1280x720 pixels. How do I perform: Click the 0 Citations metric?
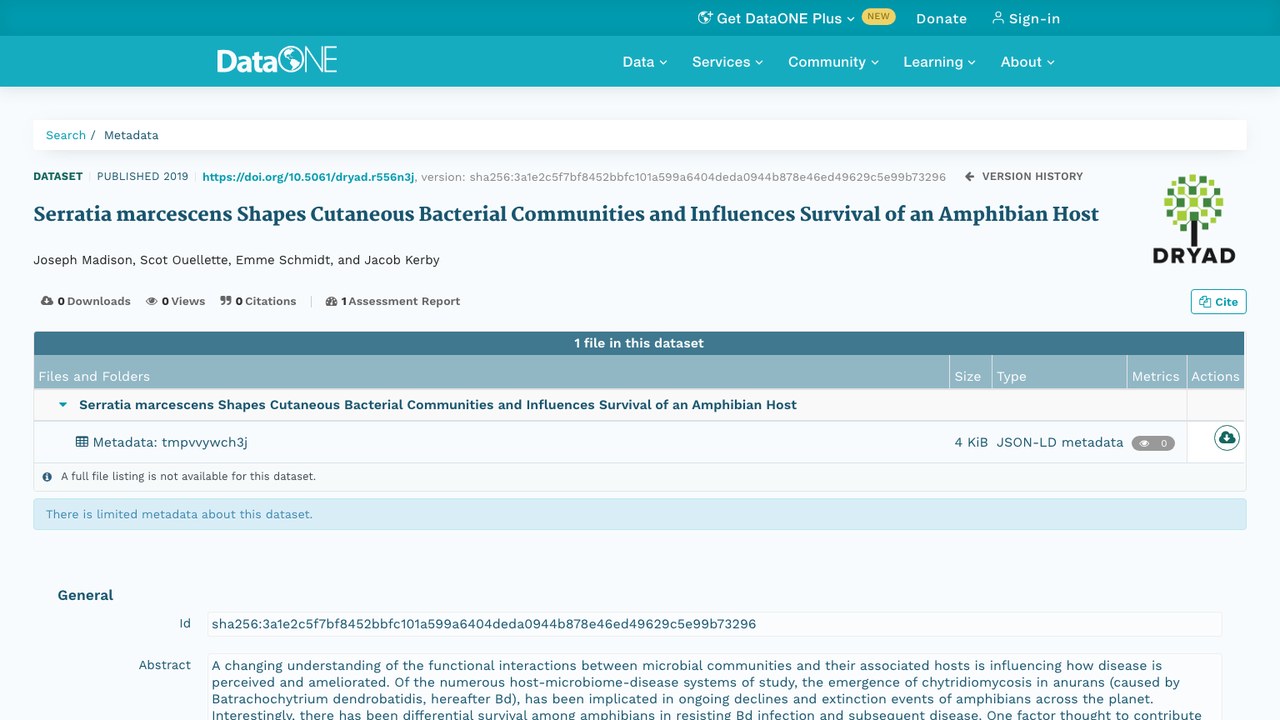[258, 301]
